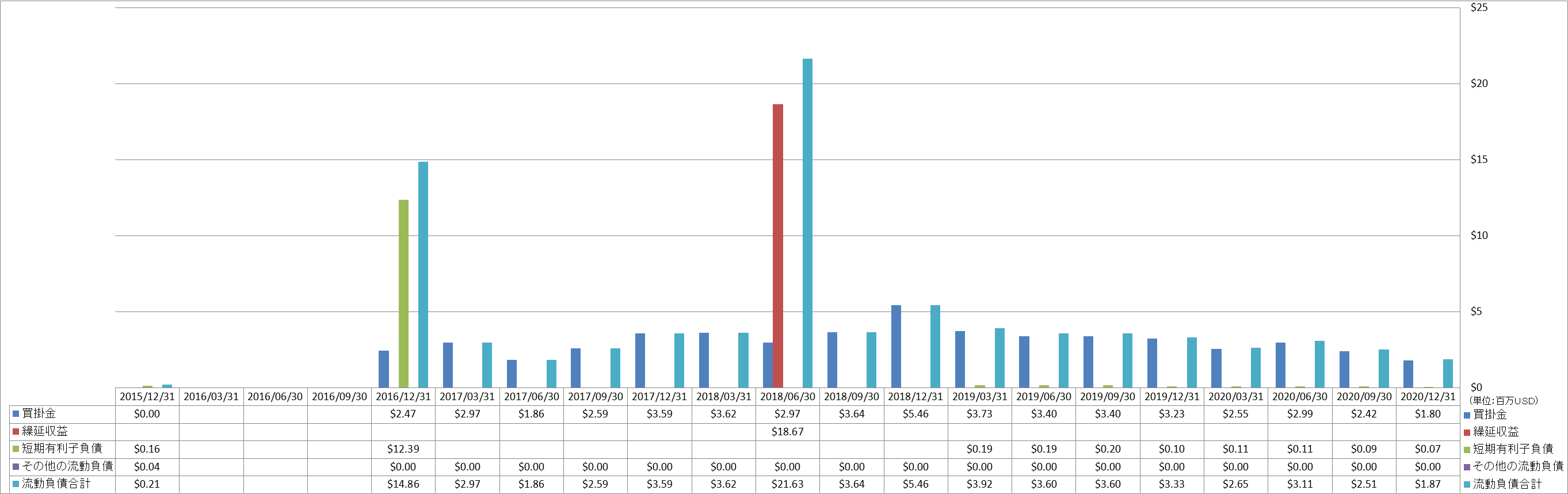Screen dimensions: 1568x494
Task: Click the red 繰延収益 legend swatch on the left
Action: [16, 431]
